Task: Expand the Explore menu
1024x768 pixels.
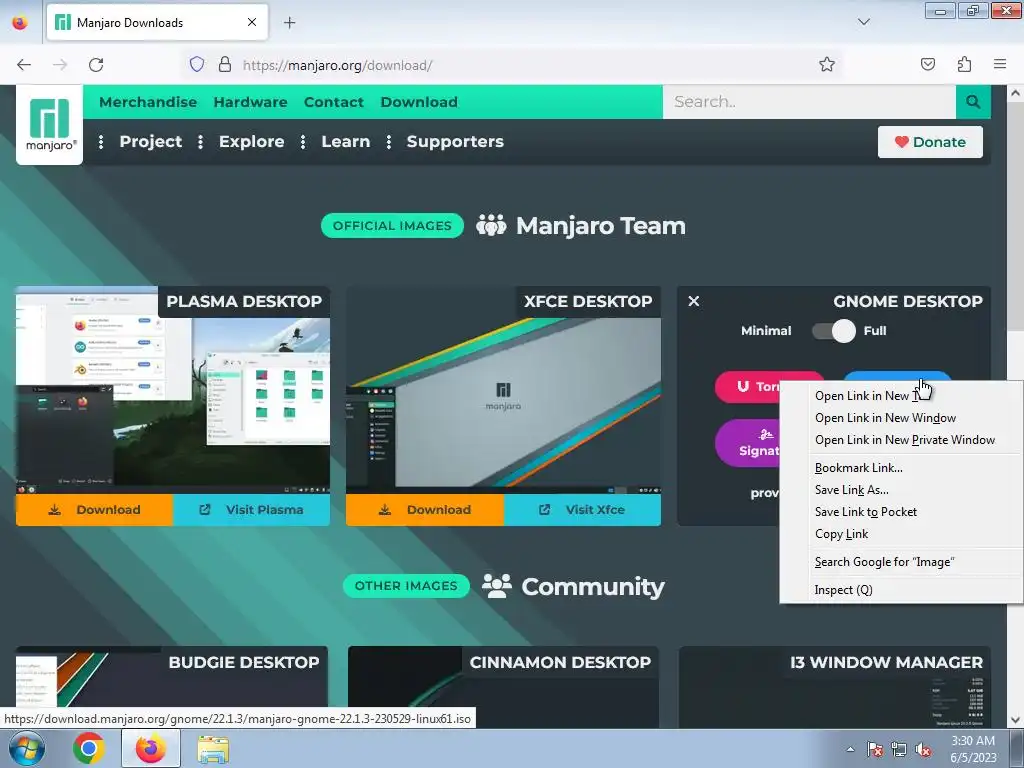Action: [251, 142]
